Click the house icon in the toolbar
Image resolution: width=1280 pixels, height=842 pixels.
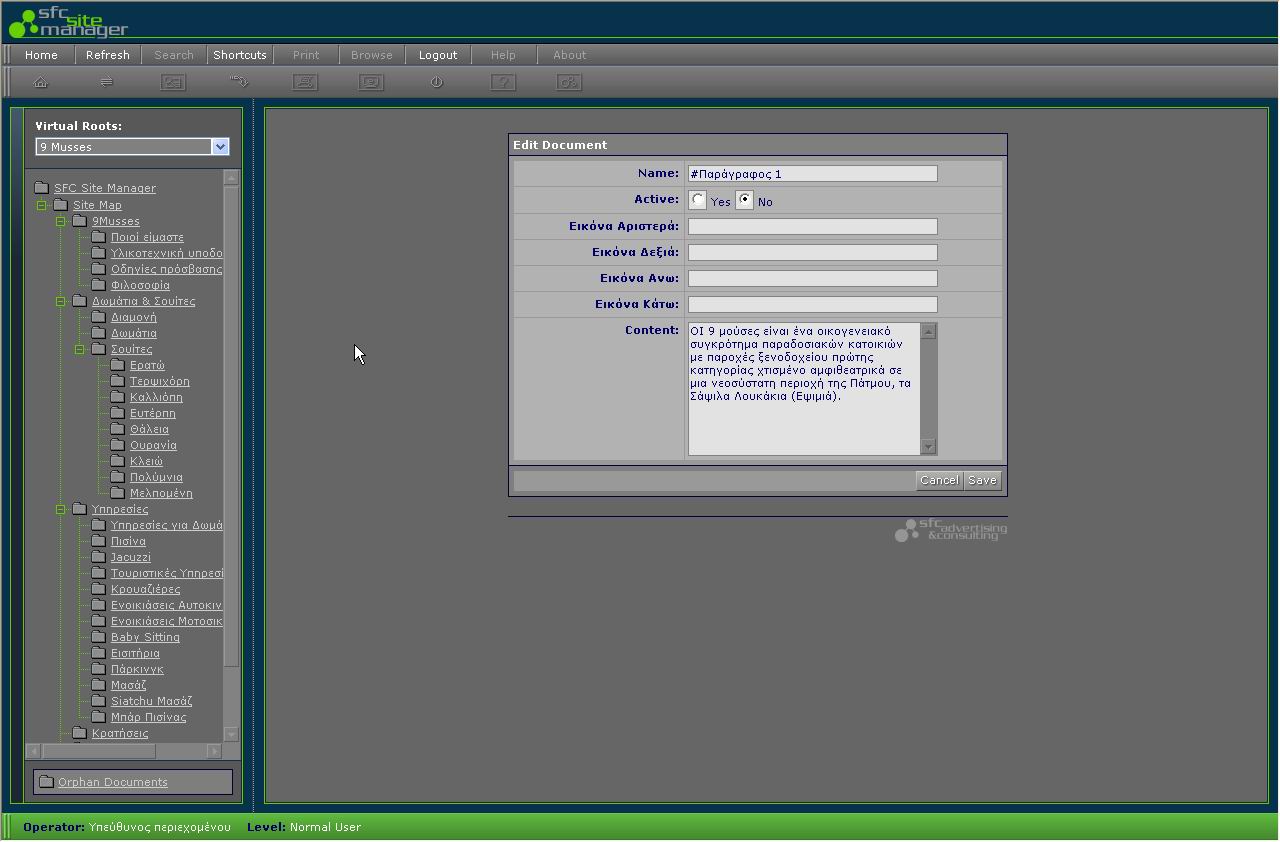pyautogui.click(x=41, y=82)
